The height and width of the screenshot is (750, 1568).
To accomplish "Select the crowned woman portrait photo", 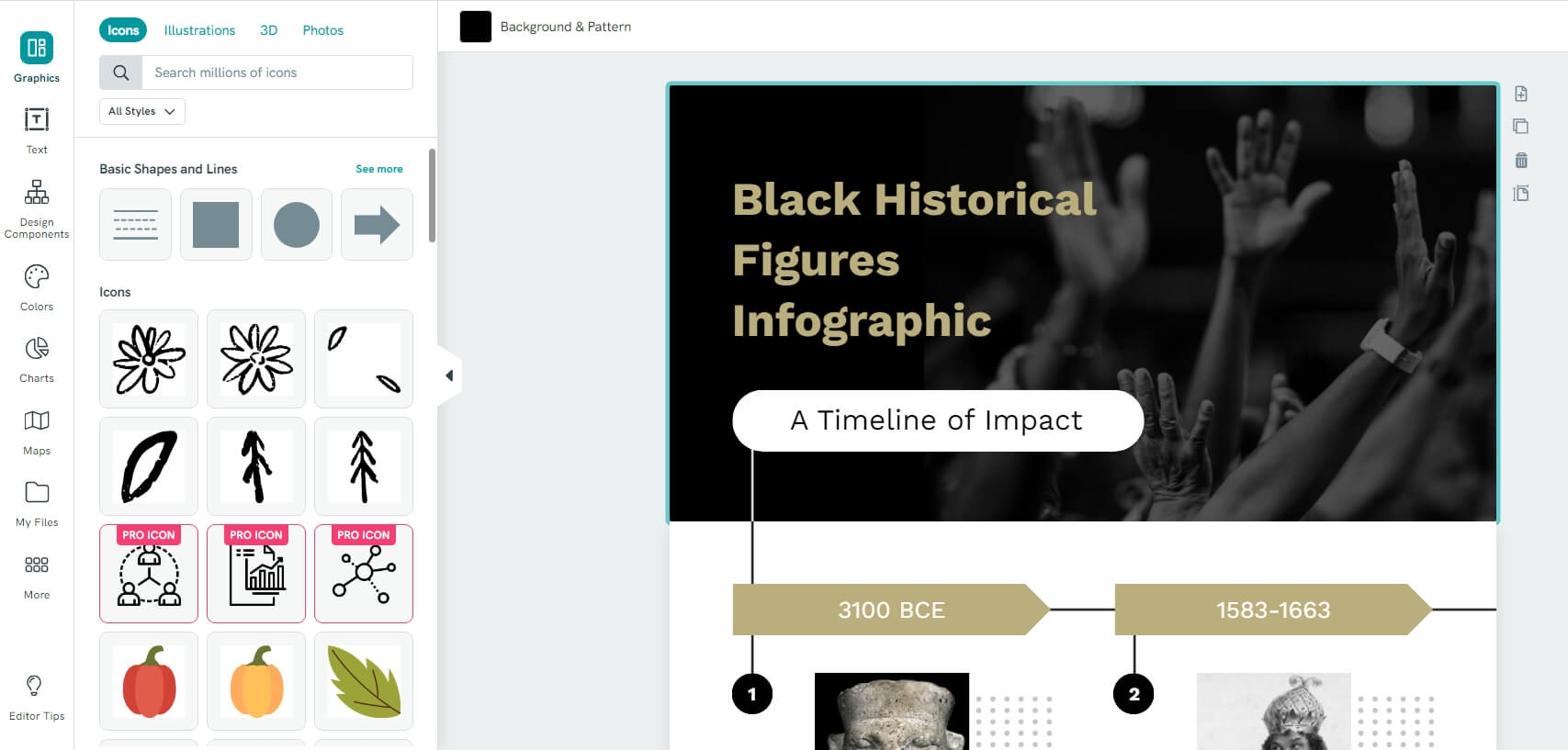I will coord(1274,711).
